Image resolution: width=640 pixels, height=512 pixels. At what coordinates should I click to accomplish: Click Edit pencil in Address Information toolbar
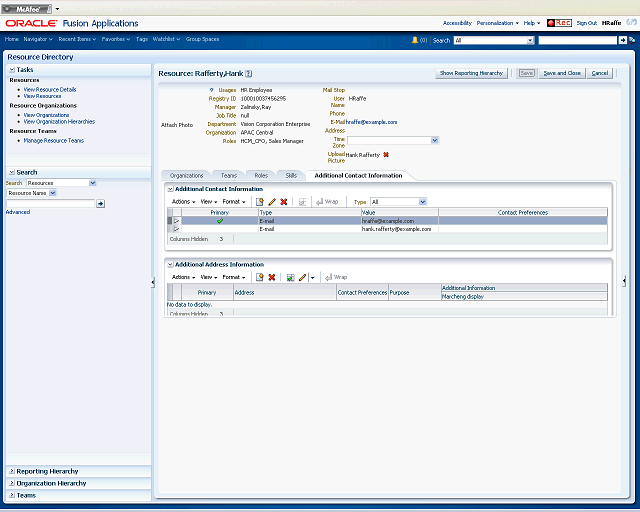pos(302,277)
